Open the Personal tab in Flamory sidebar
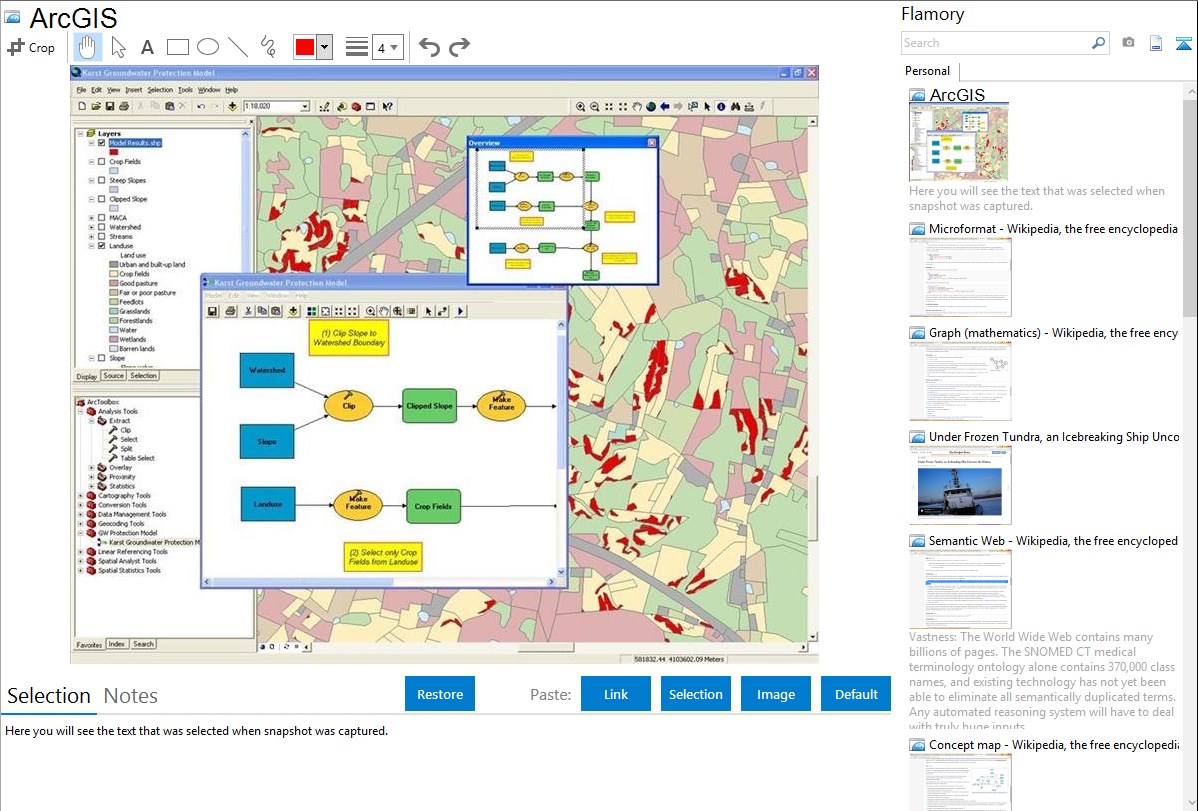 pos(927,71)
